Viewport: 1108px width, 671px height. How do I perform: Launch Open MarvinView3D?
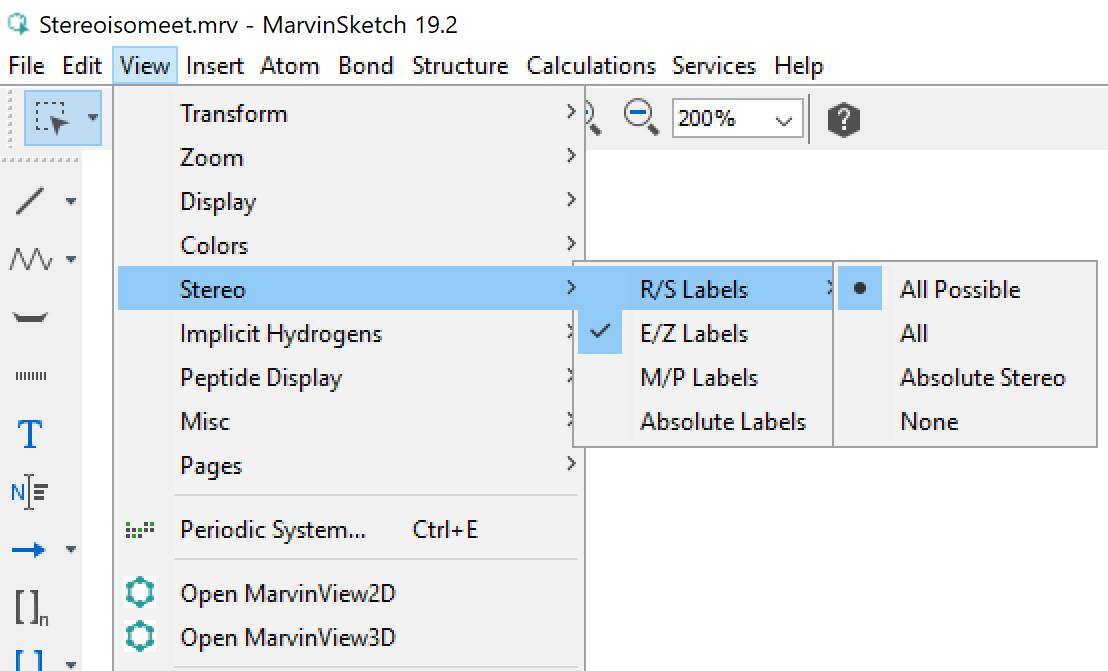click(288, 638)
